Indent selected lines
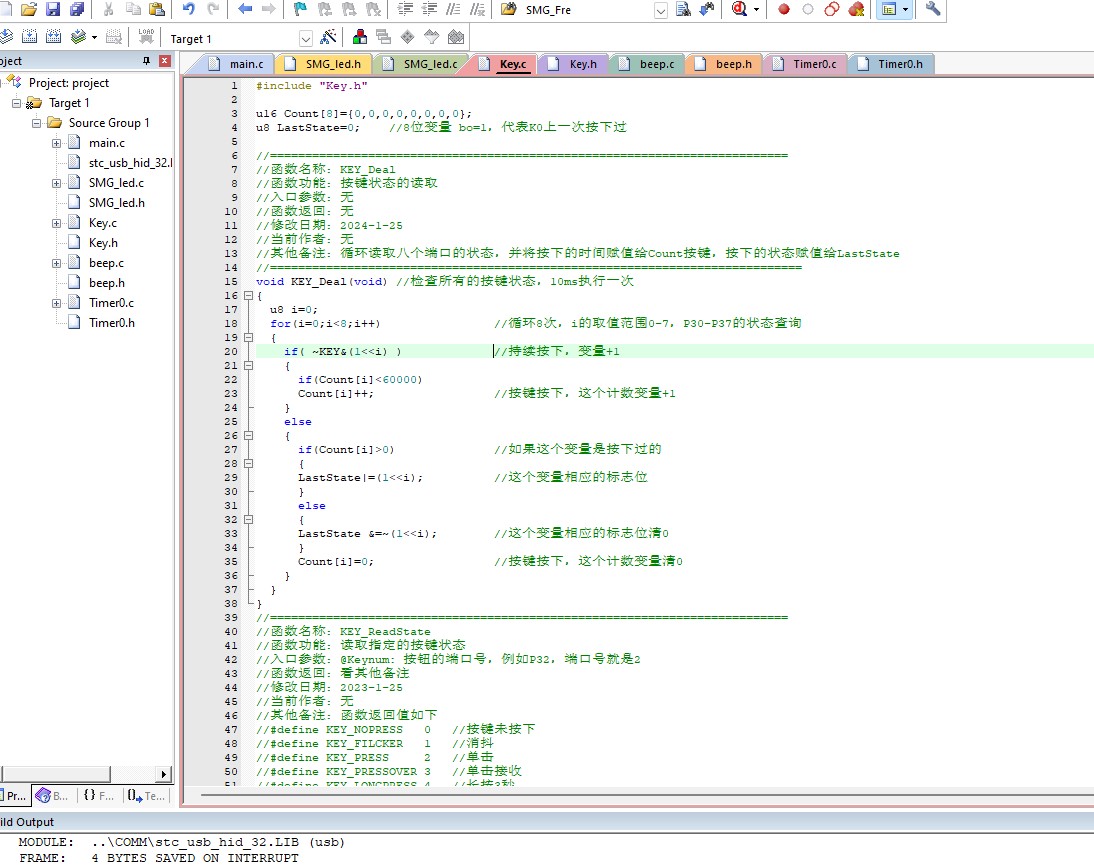The width and height of the screenshot is (1094, 865). [x=405, y=9]
